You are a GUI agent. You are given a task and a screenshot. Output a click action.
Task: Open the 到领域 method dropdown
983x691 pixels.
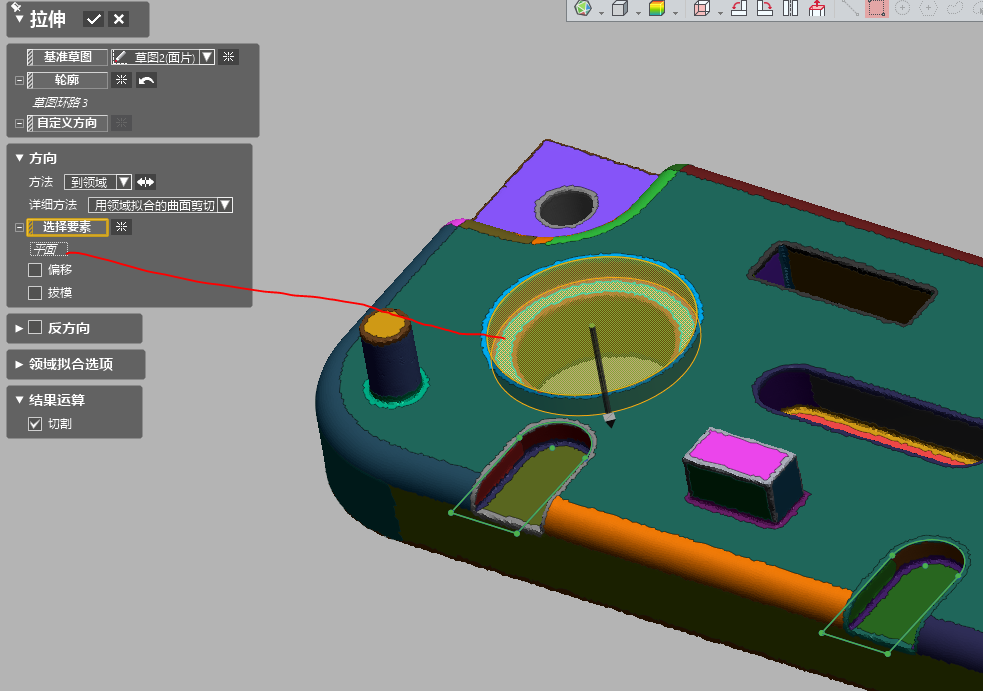pos(124,182)
